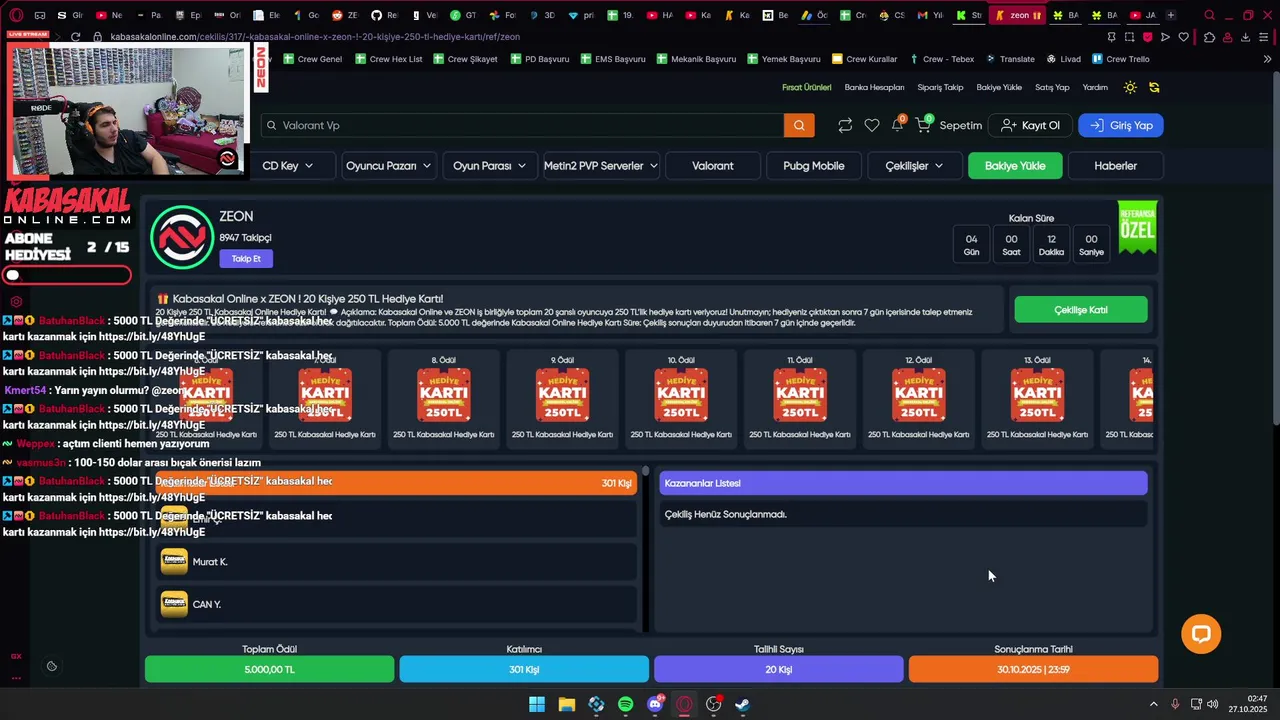Viewport: 1280px width, 720px height.
Task: Open the Crew Trello bookmark
Action: coord(1121,59)
